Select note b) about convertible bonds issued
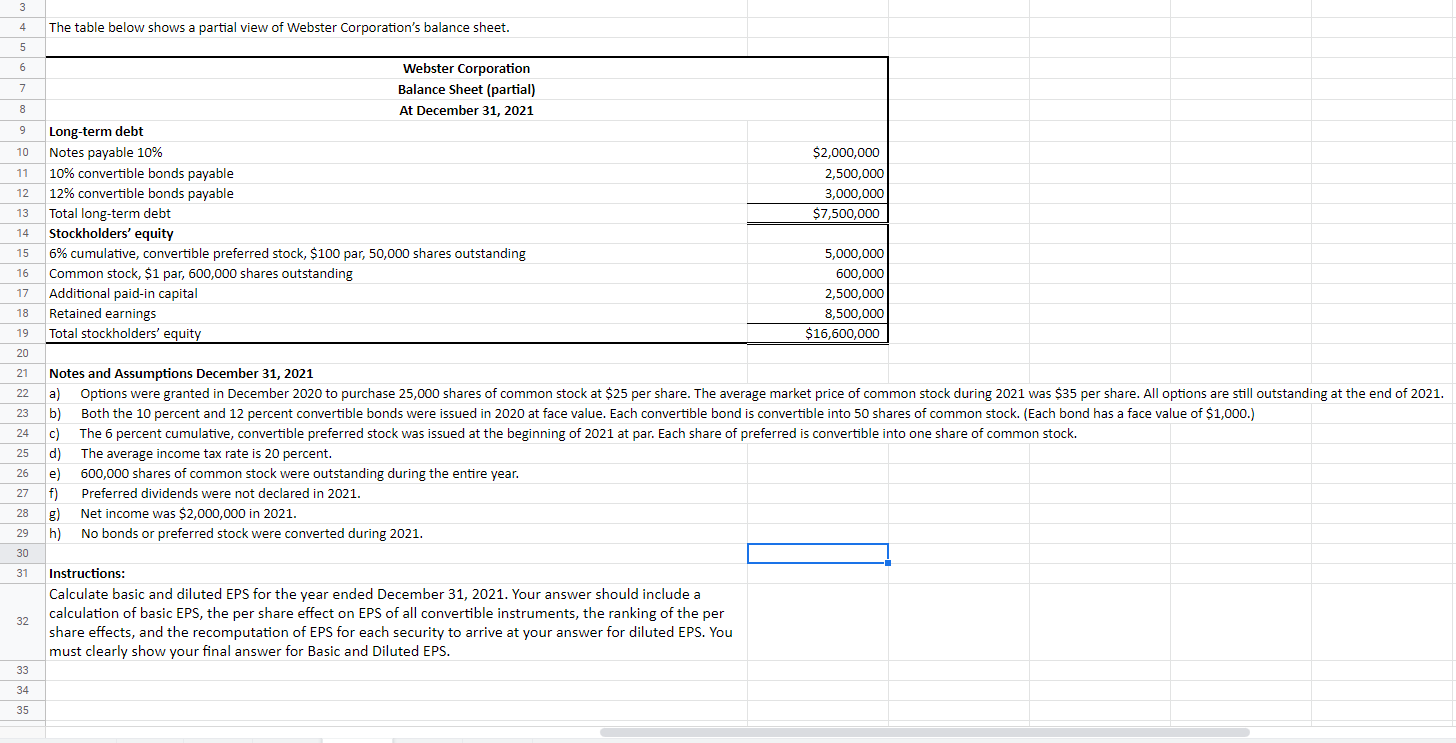 (651, 413)
